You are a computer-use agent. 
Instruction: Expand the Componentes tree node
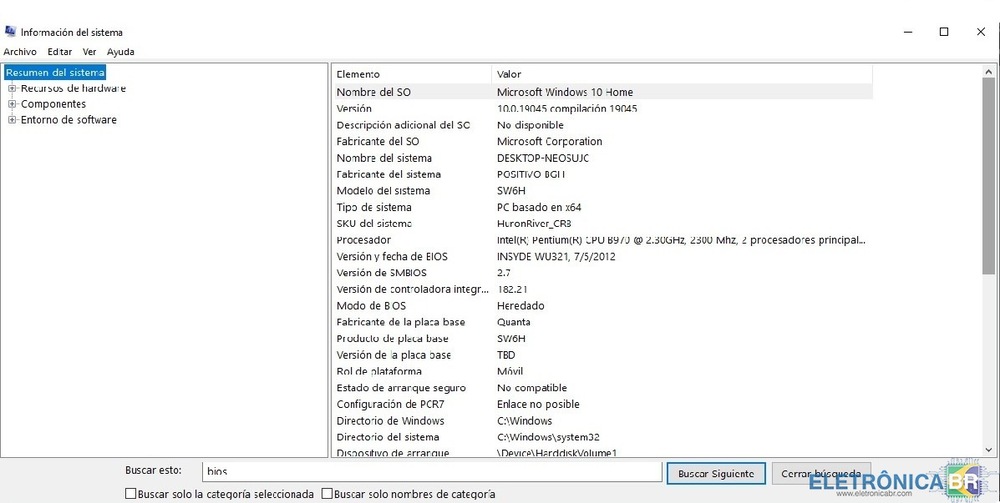(x=12, y=104)
